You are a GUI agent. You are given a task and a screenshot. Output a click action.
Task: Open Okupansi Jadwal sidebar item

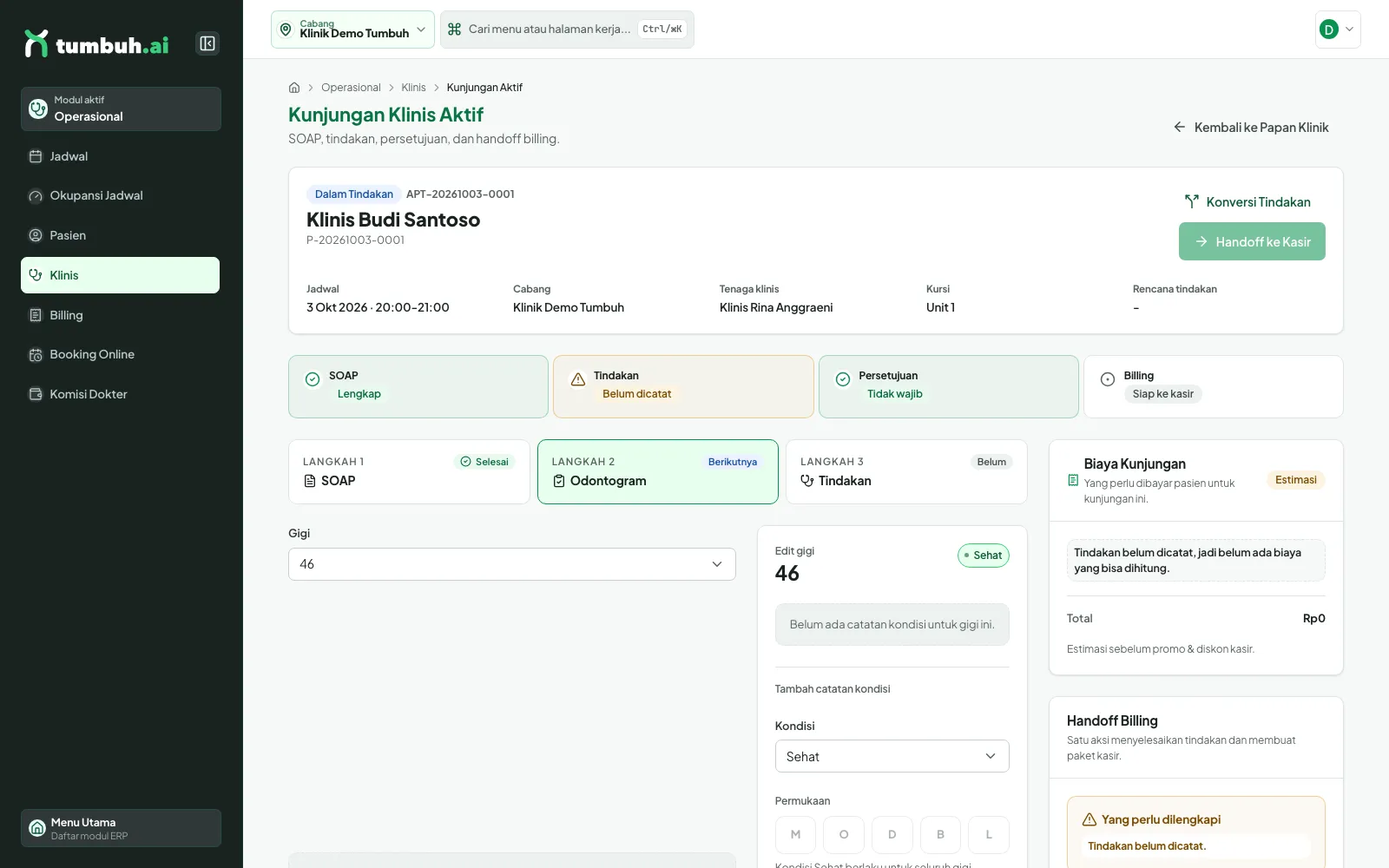tap(121, 196)
